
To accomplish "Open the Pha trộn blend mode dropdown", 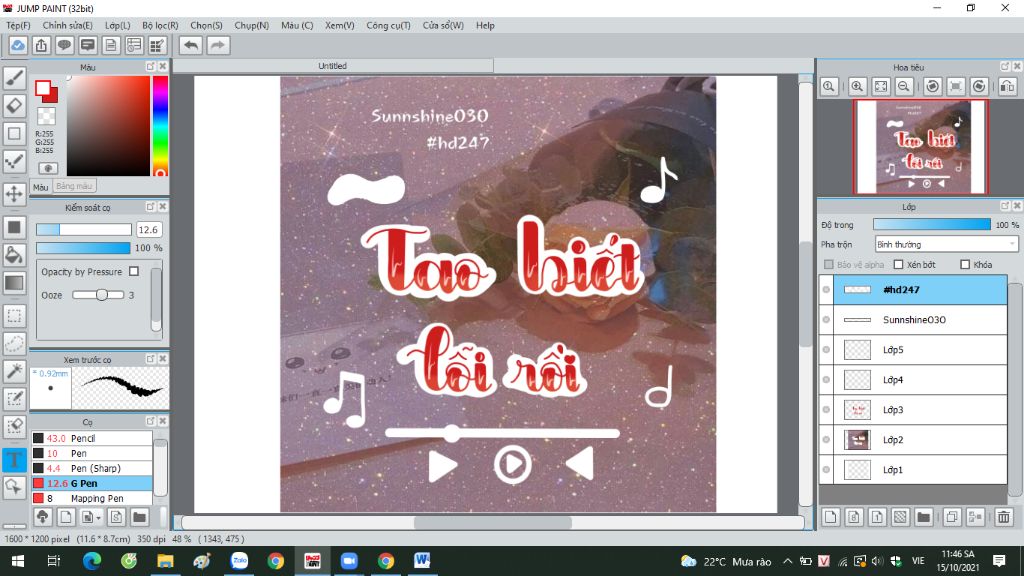I will click(x=946, y=244).
